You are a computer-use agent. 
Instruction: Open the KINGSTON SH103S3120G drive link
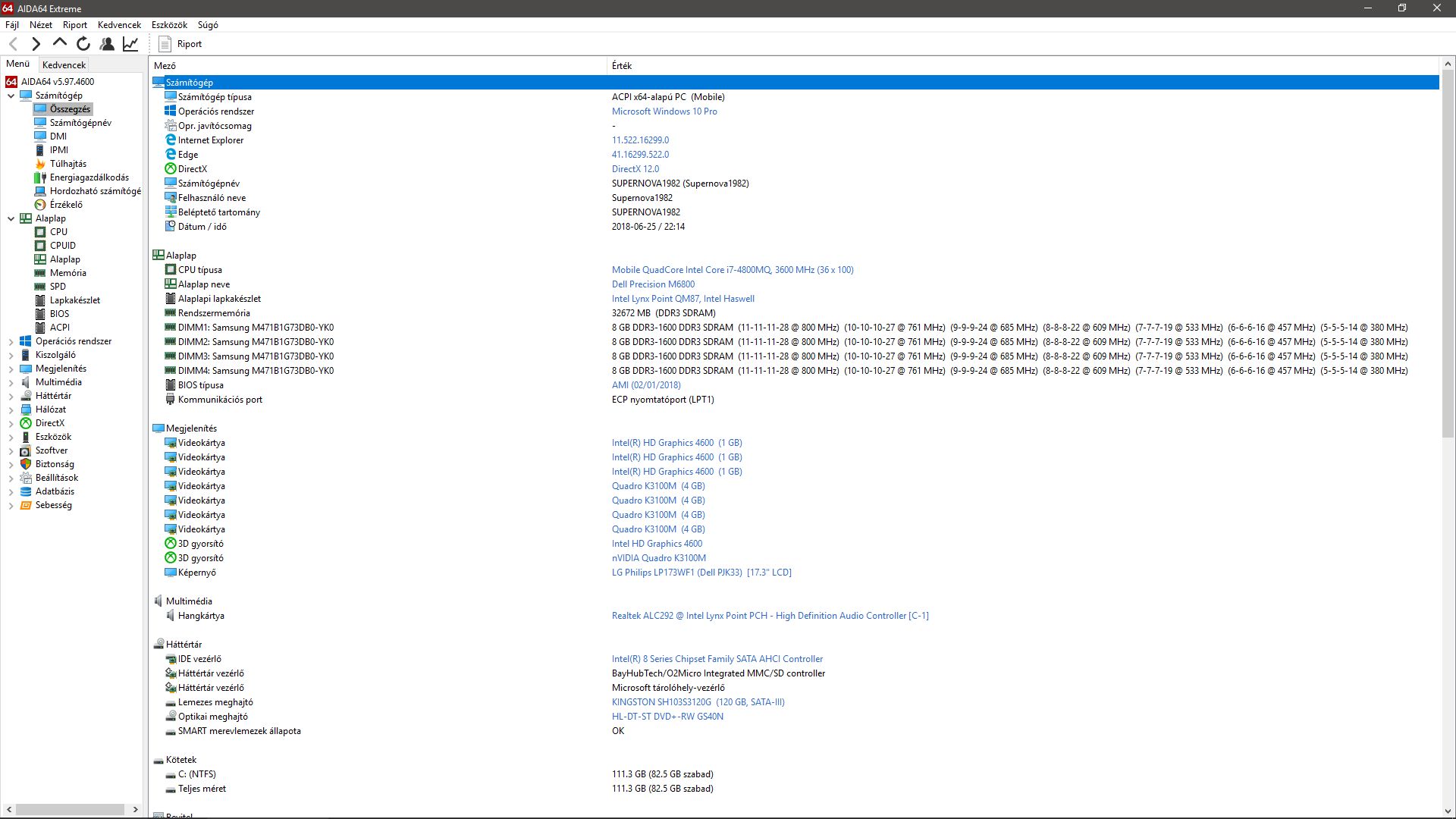(698, 702)
